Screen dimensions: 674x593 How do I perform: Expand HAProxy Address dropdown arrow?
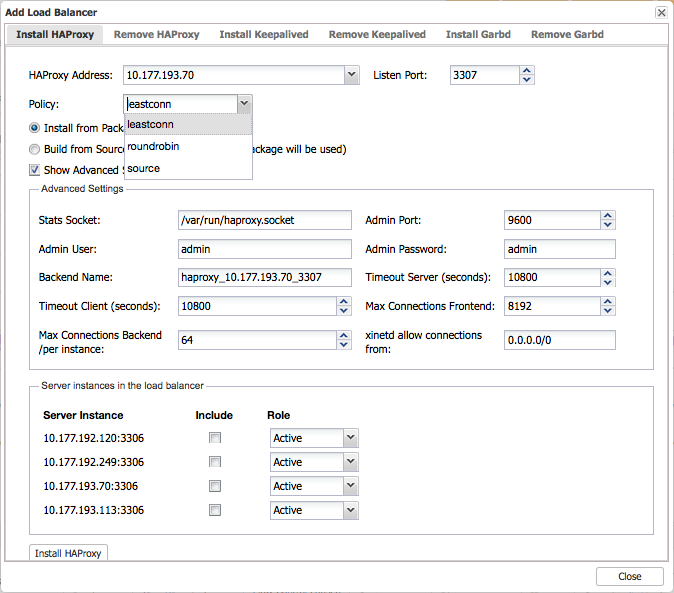tap(352, 75)
